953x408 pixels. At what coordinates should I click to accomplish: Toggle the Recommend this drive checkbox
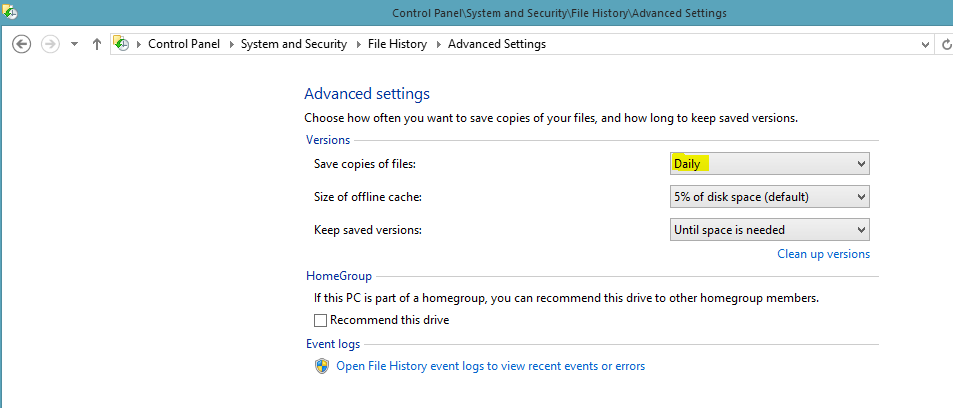[320, 320]
